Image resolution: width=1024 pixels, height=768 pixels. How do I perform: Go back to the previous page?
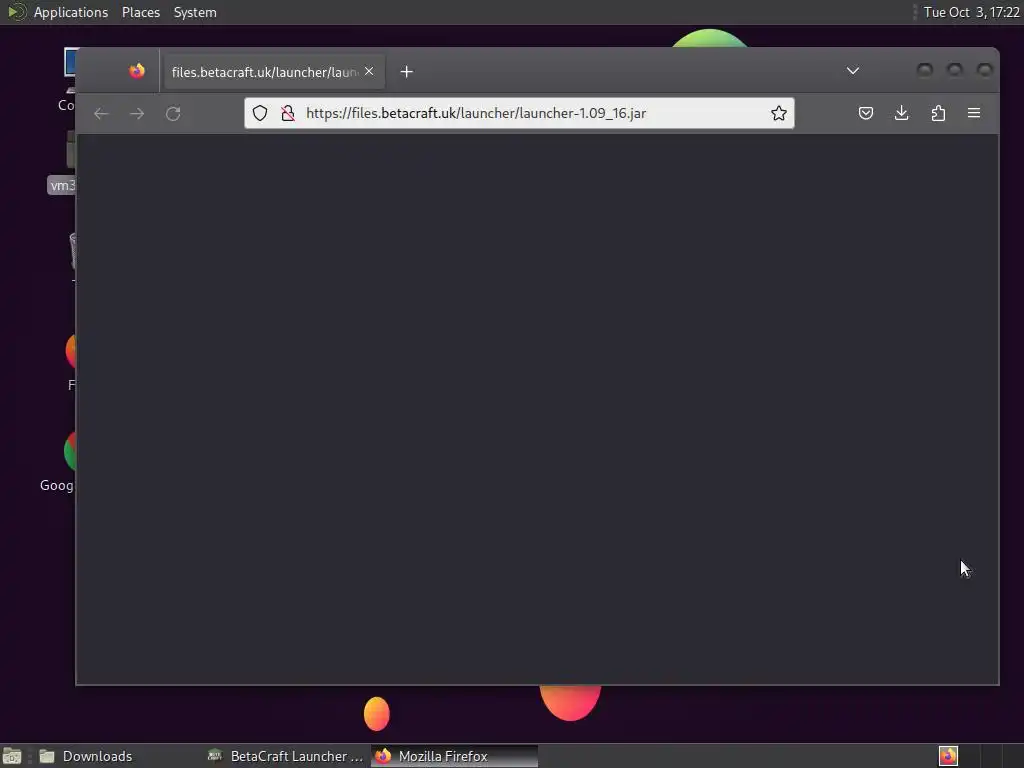click(x=101, y=114)
